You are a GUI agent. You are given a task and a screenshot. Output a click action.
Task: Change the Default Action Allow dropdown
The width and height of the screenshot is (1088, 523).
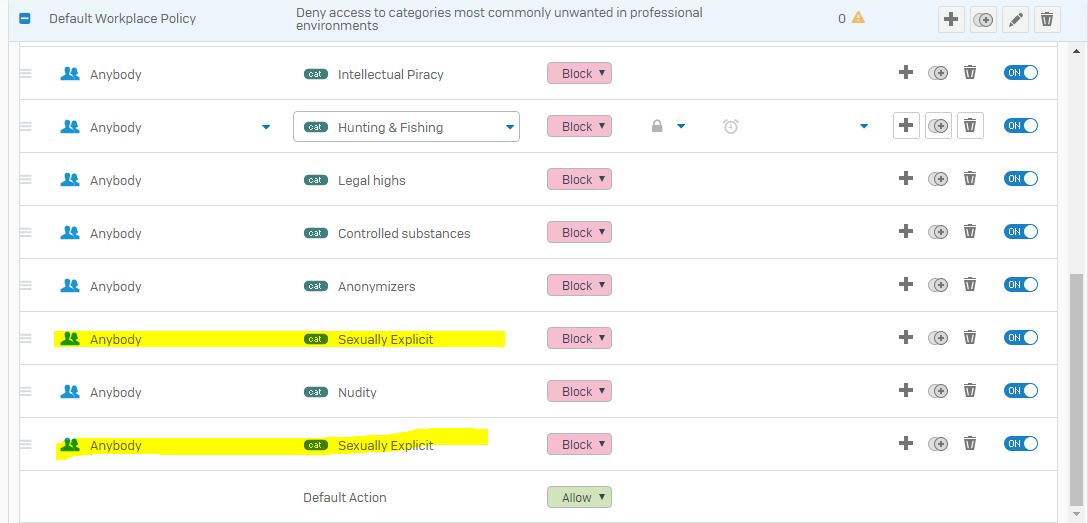tap(579, 497)
